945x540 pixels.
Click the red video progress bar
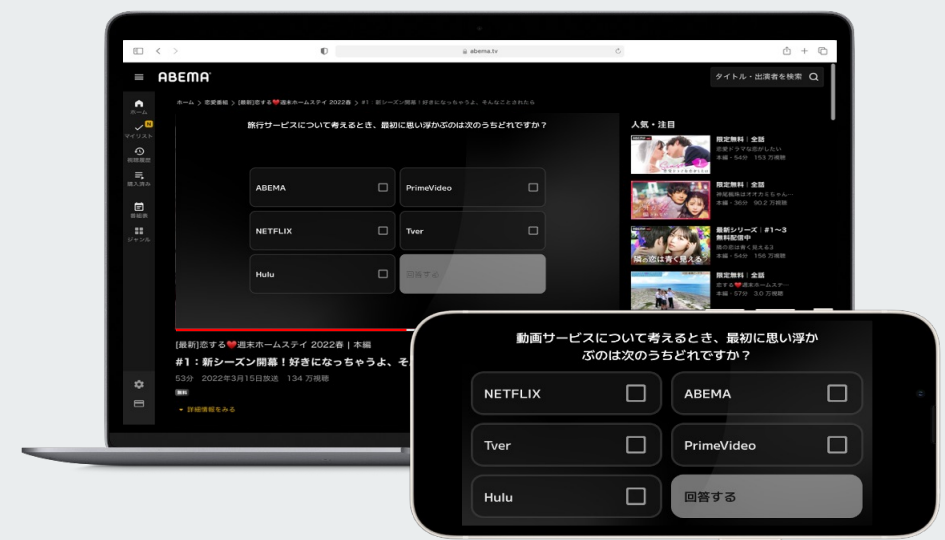point(292,330)
